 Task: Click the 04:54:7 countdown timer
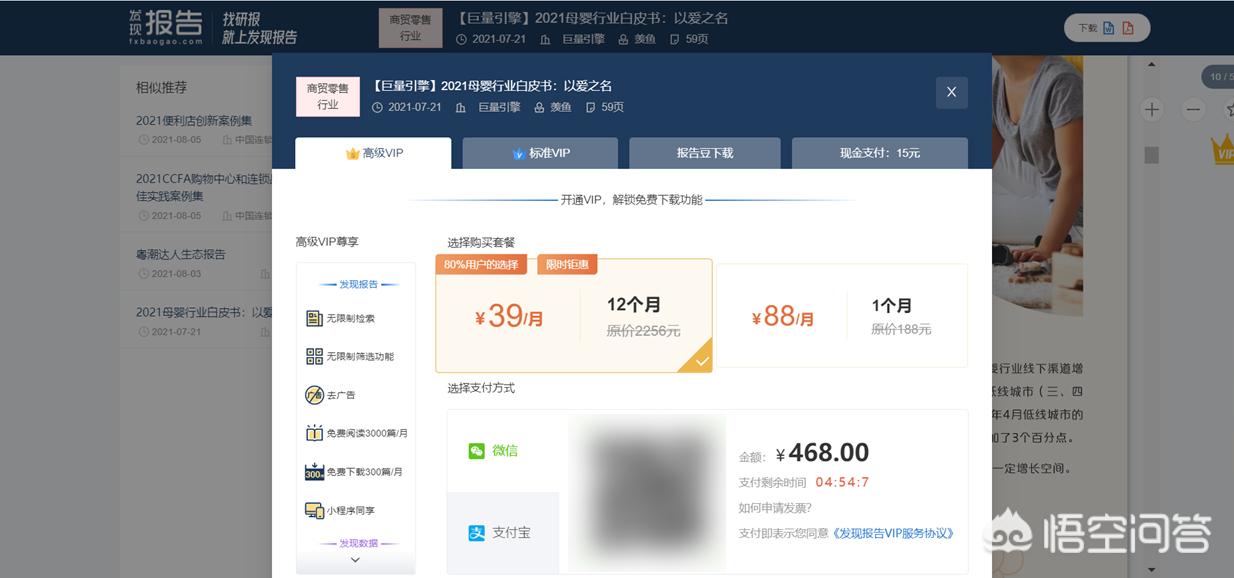click(843, 482)
